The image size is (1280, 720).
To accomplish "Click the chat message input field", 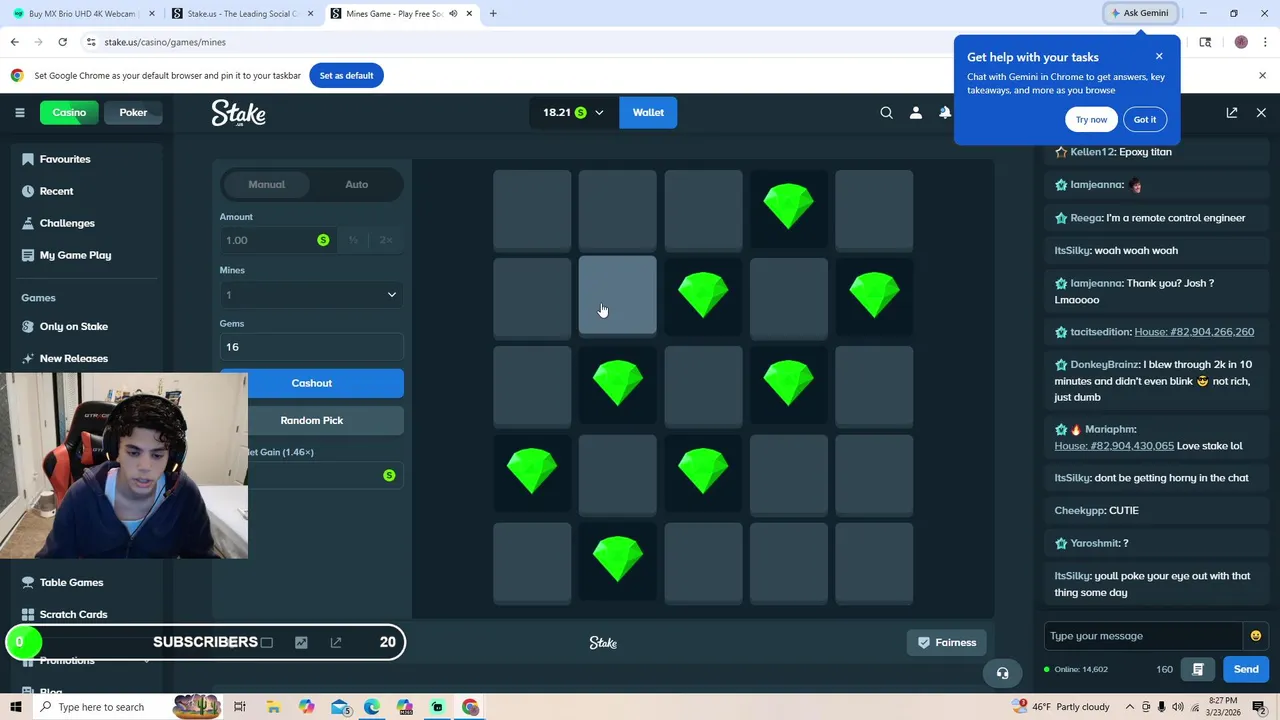I will (1143, 636).
